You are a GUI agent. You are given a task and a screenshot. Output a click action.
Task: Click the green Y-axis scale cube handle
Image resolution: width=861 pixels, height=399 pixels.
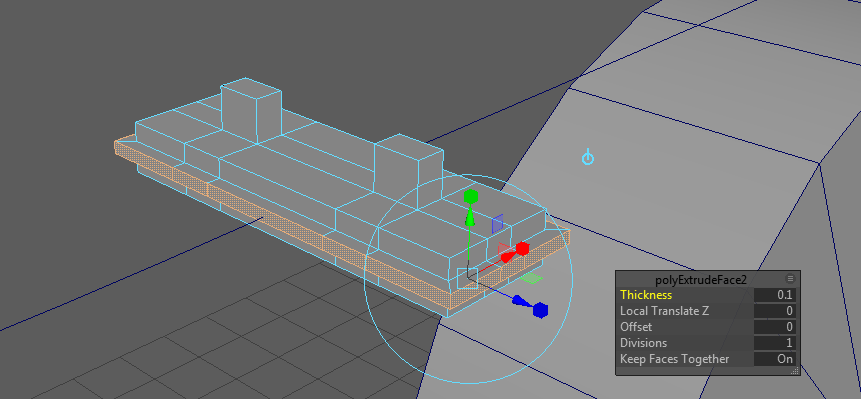tap(471, 196)
